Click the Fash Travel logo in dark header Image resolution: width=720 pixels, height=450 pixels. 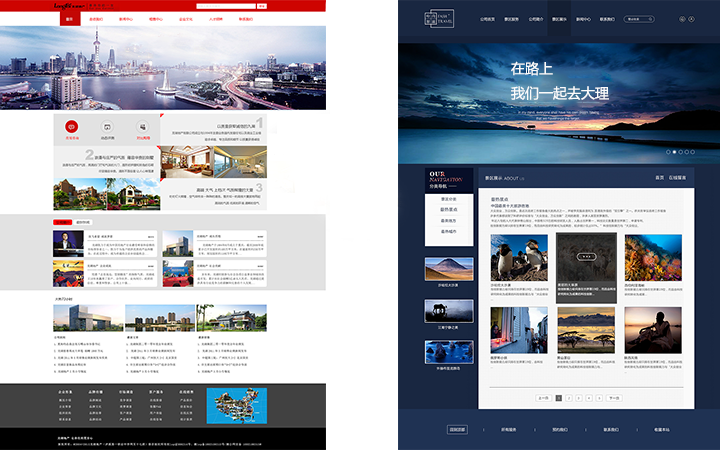coord(440,18)
